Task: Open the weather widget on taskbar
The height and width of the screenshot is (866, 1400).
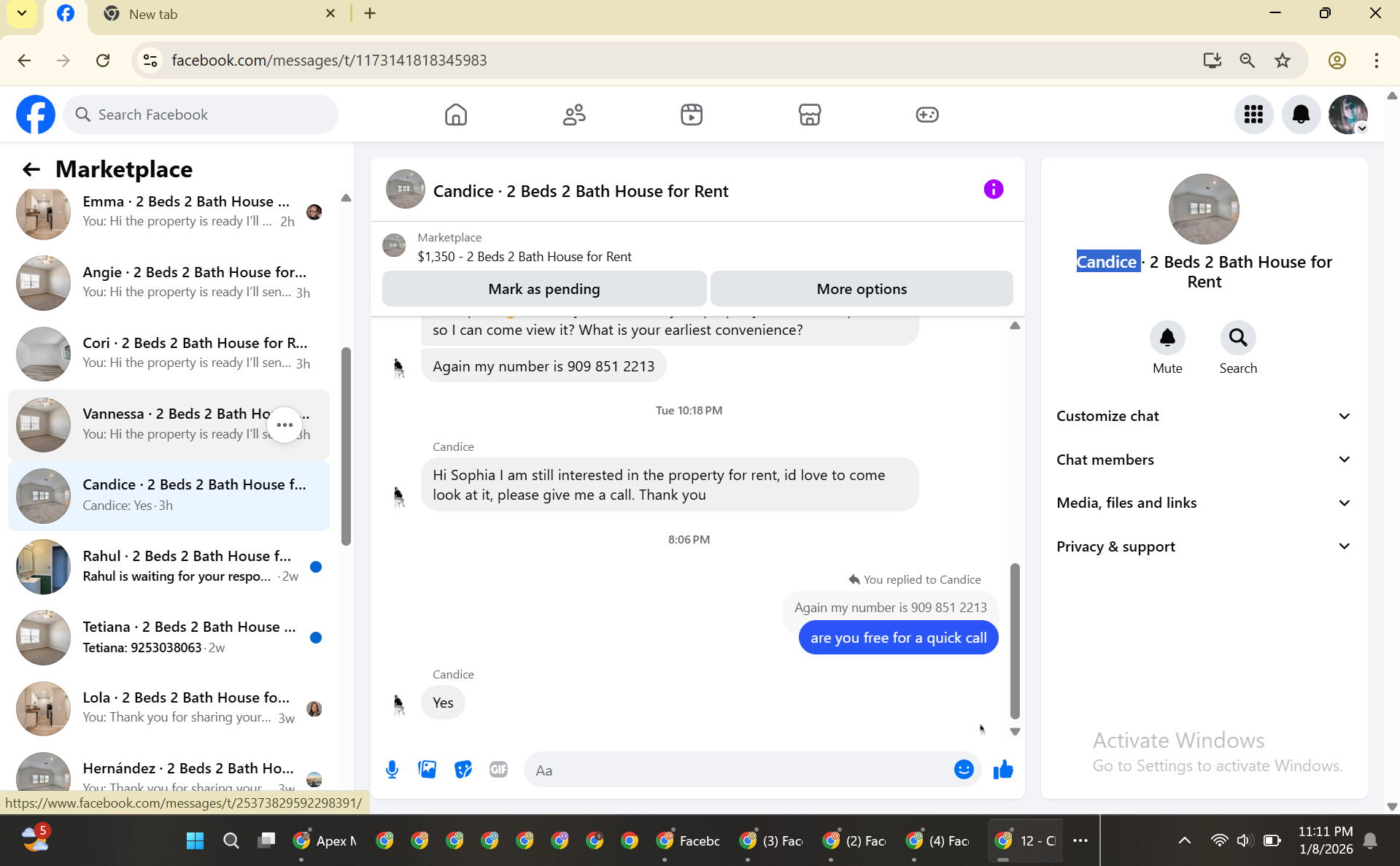Action: (x=35, y=839)
